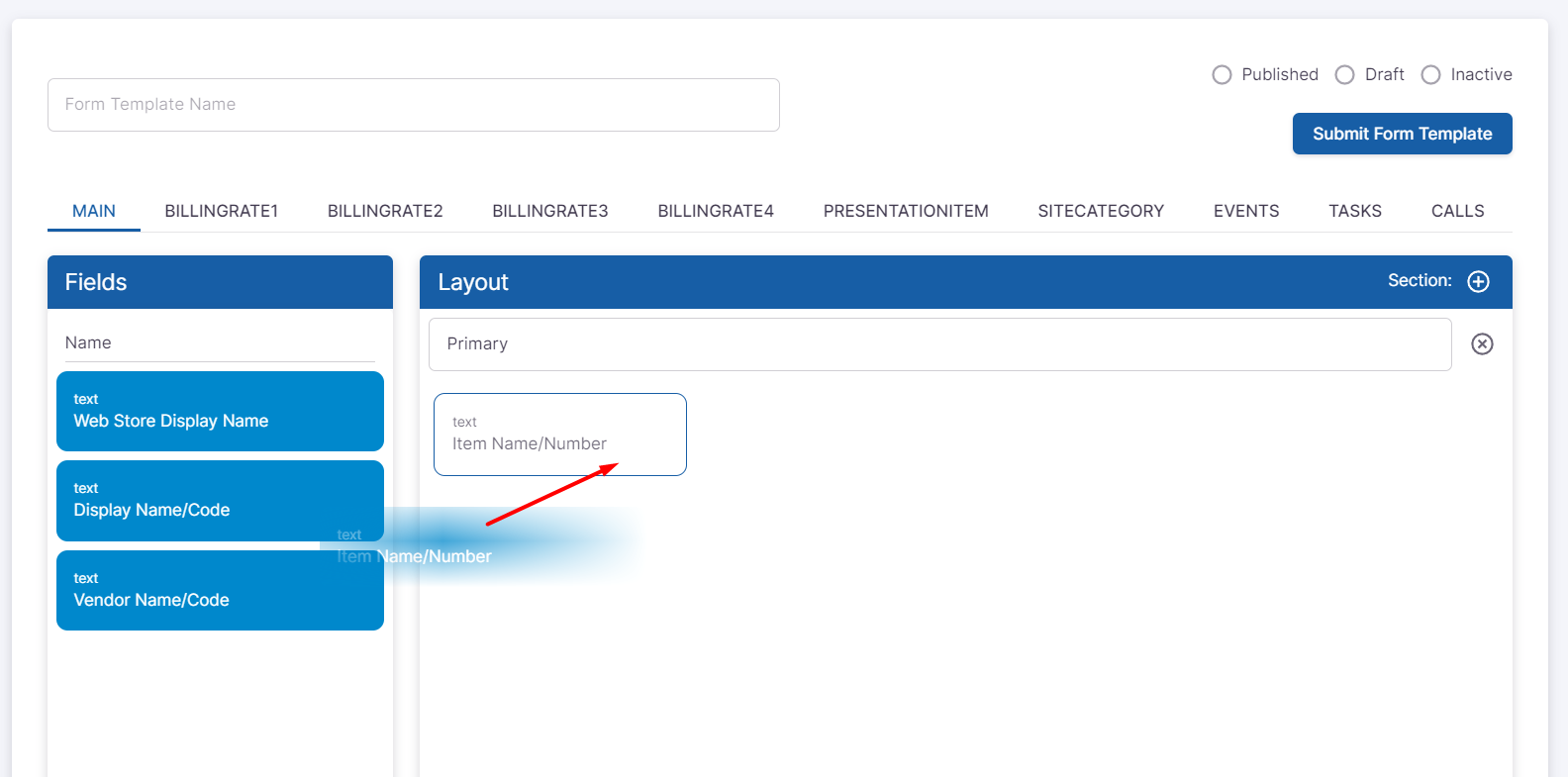The image size is (1568, 777).
Task: Select the Web Store Display Name field
Action: pyautogui.click(x=220, y=411)
